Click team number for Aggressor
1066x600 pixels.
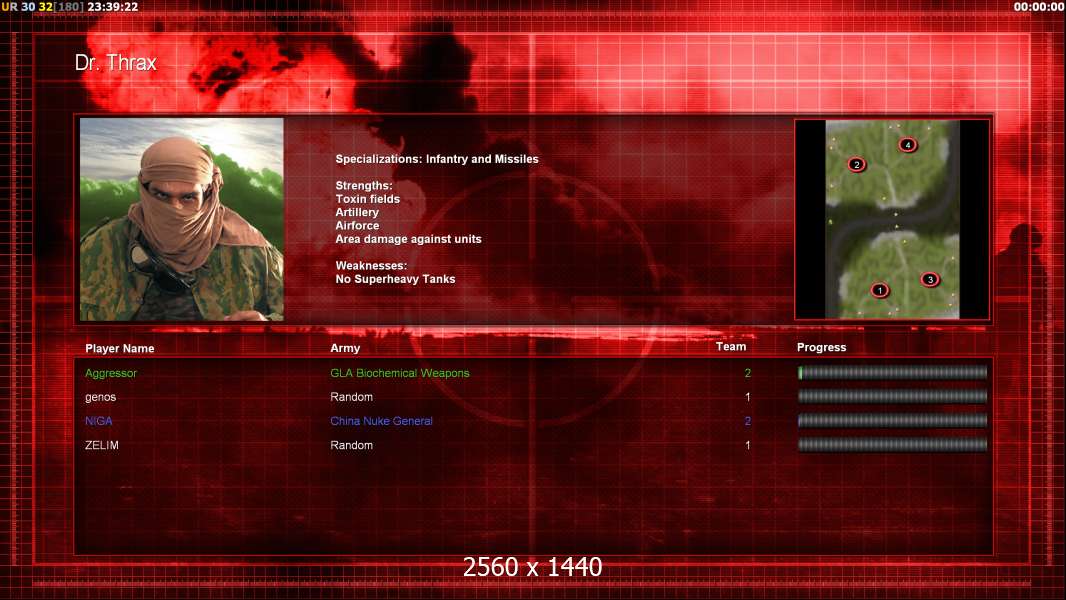click(x=748, y=373)
